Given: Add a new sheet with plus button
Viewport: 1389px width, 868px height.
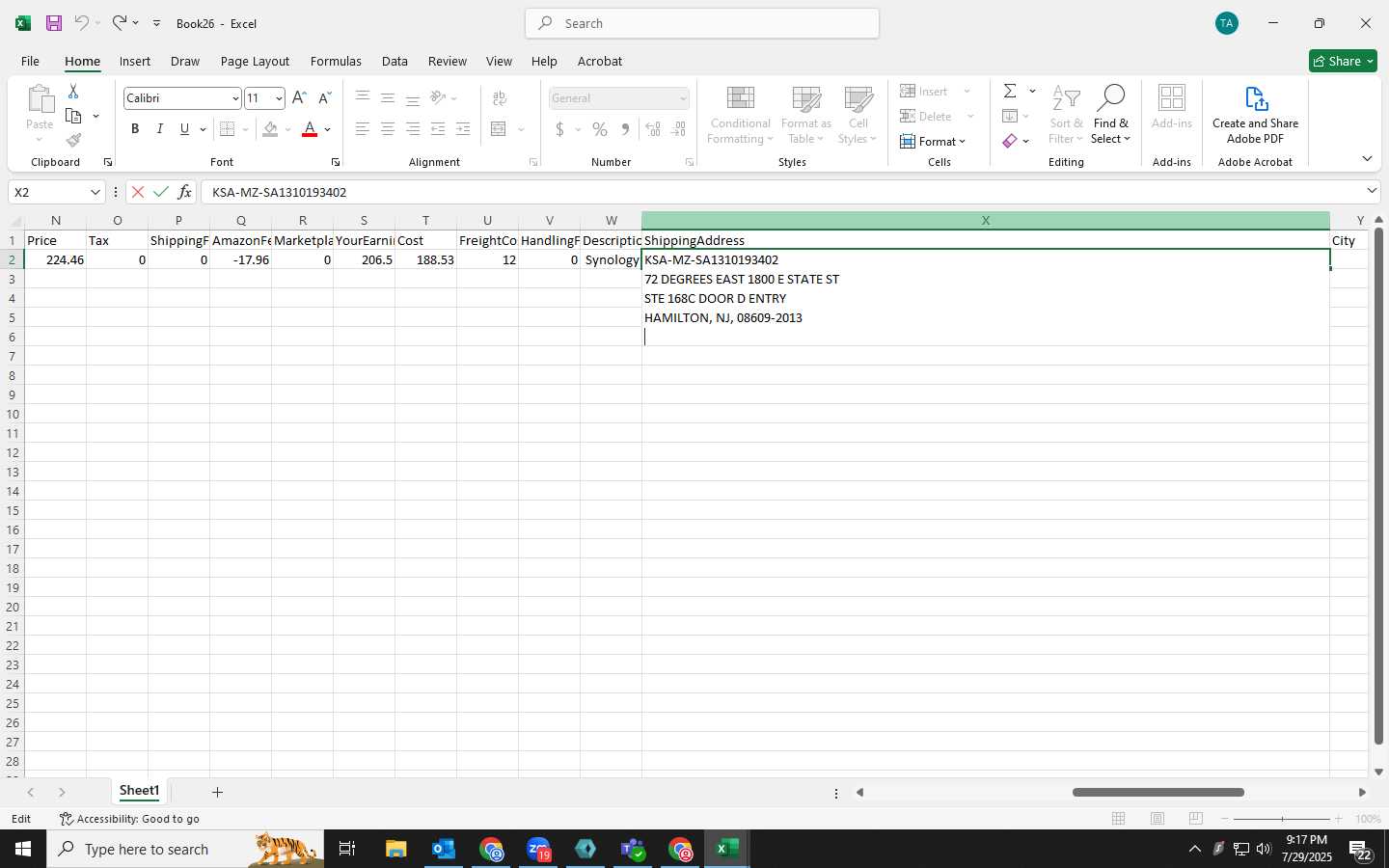Looking at the screenshot, I should (217, 792).
